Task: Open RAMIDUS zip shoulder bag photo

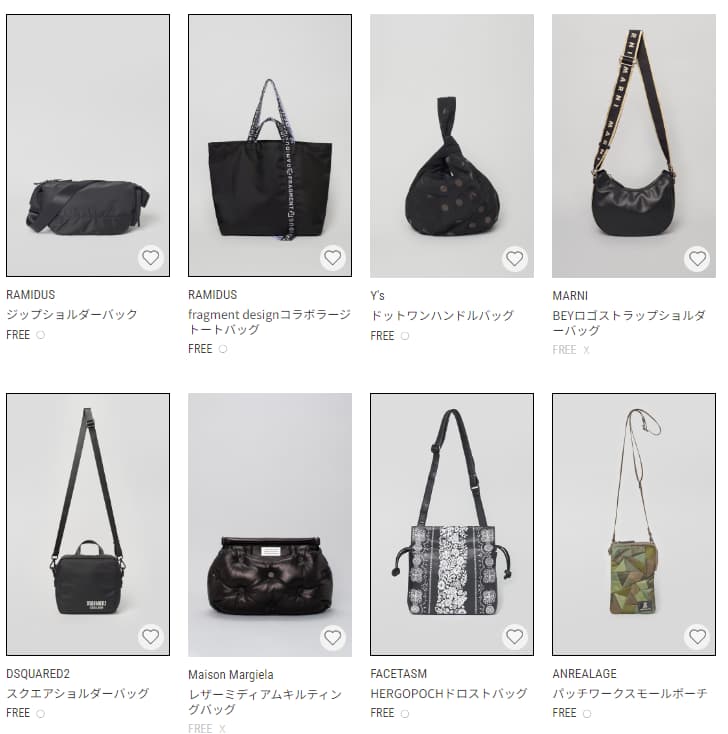Action: (88, 146)
